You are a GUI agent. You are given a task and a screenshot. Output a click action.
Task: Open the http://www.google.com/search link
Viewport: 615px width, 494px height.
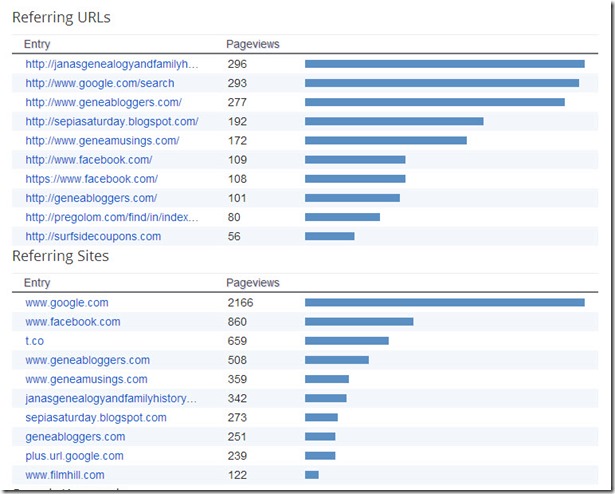(x=100, y=83)
